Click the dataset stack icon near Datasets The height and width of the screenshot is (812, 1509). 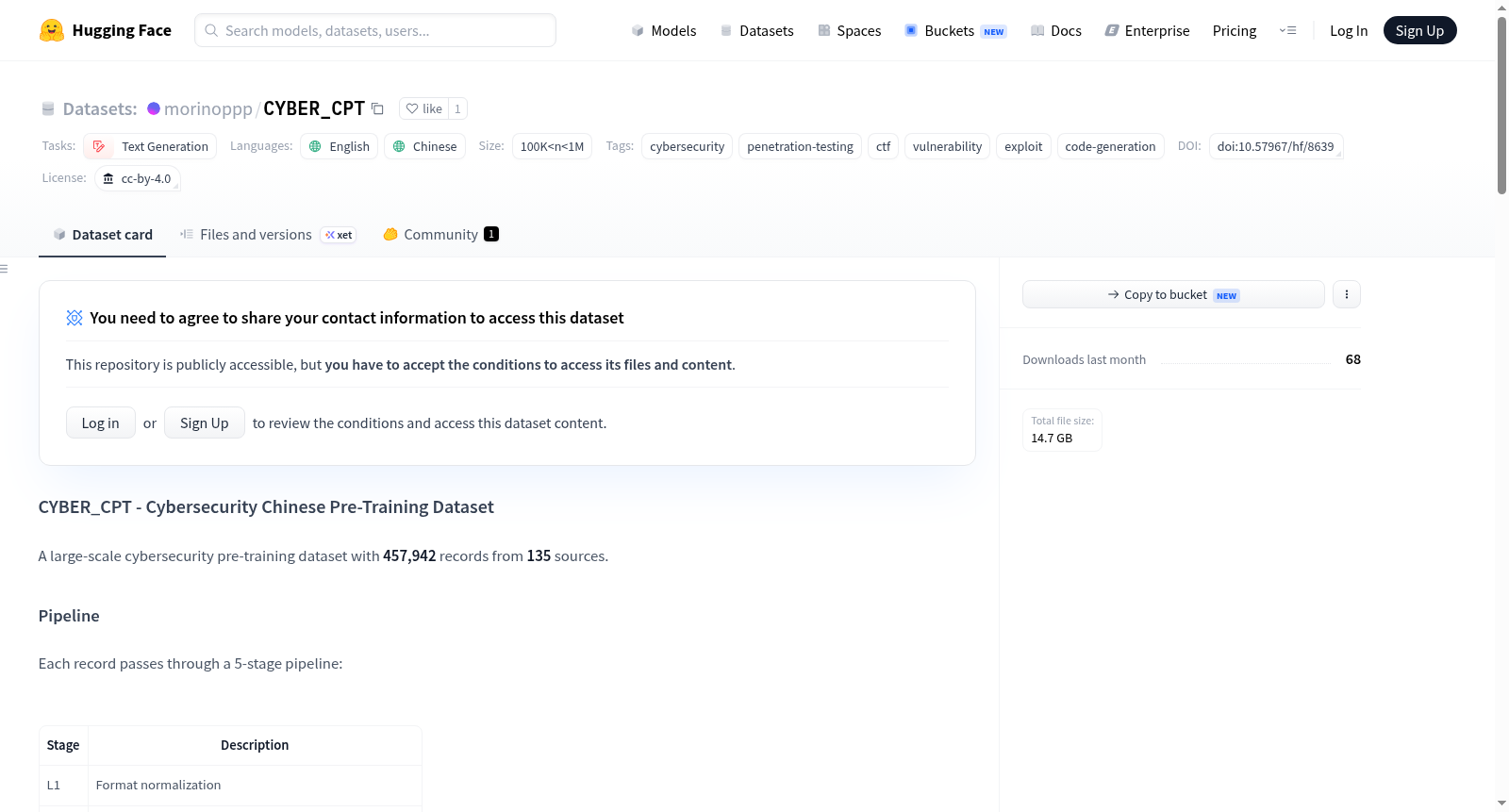(x=48, y=108)
